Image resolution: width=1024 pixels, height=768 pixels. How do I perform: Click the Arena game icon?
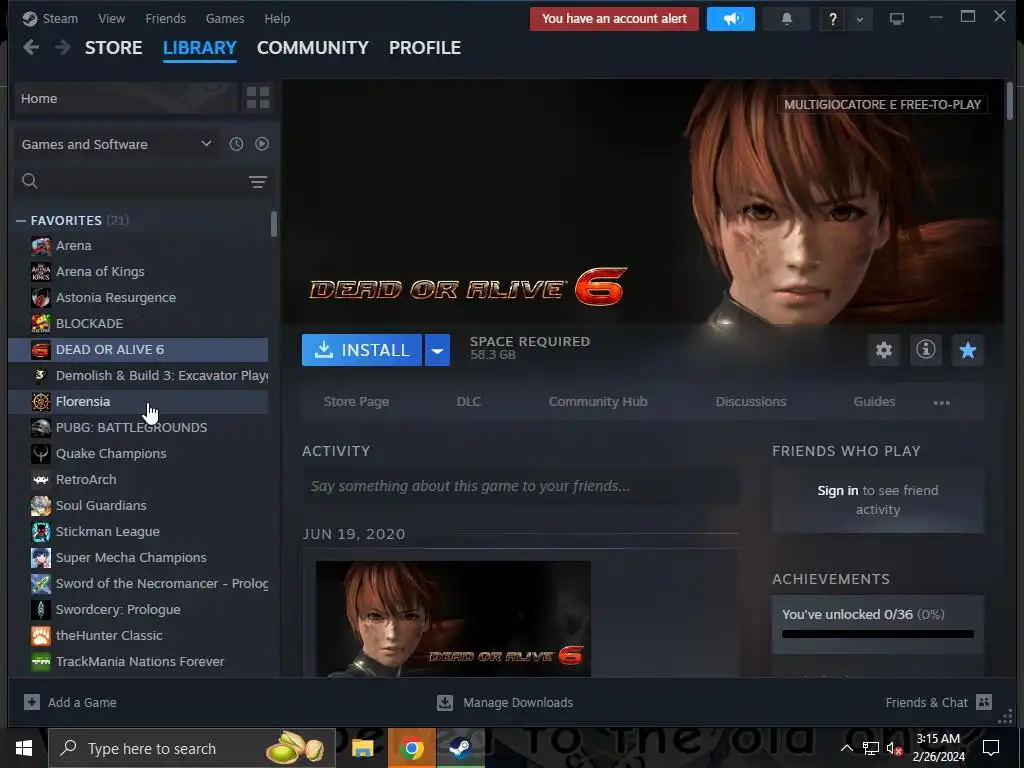pyautogui.click(x=40, y=246)
